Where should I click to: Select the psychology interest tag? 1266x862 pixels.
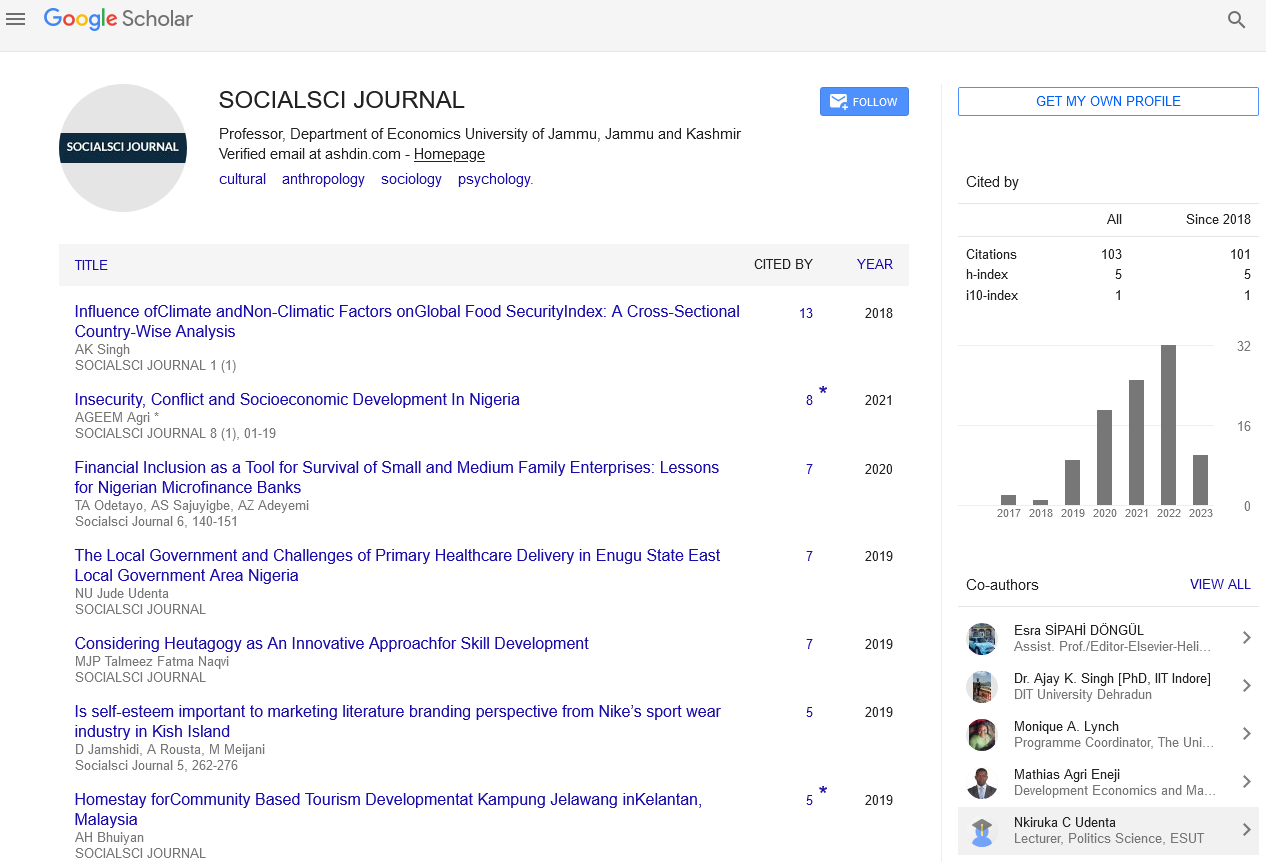[x=494, y=179]
